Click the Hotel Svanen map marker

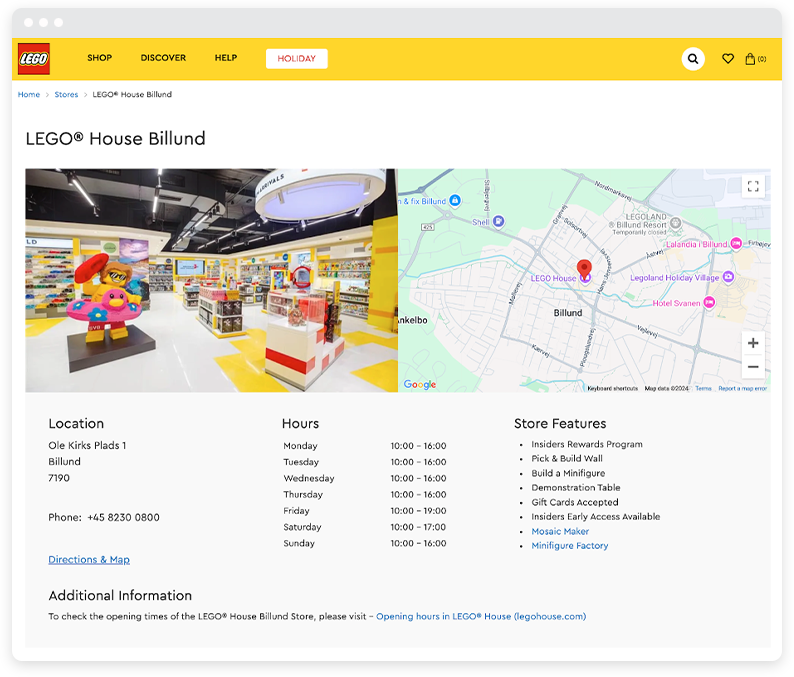click(709, 302)
